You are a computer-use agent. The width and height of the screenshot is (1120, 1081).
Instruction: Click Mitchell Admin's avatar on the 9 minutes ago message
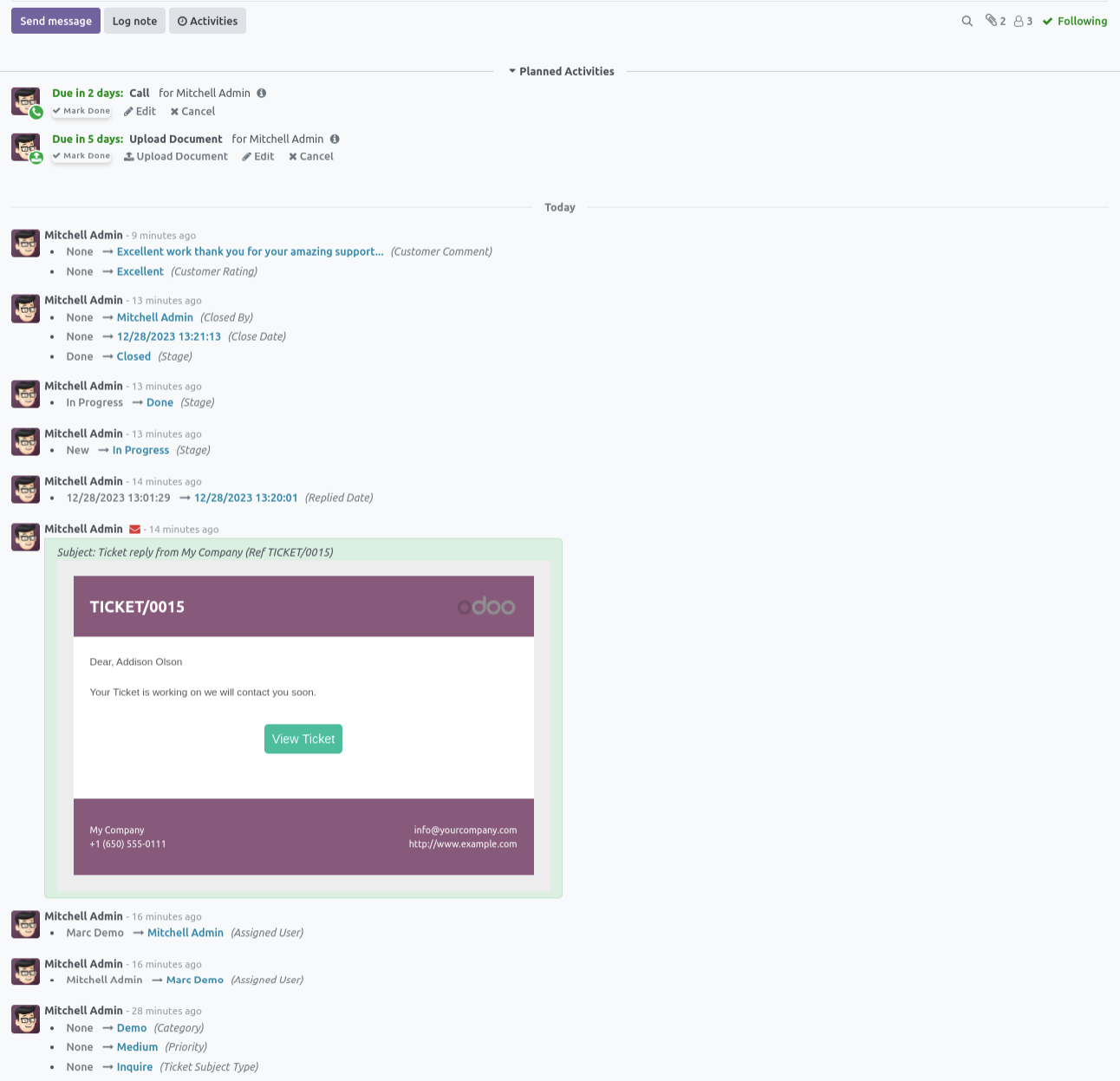click(26, 244)
